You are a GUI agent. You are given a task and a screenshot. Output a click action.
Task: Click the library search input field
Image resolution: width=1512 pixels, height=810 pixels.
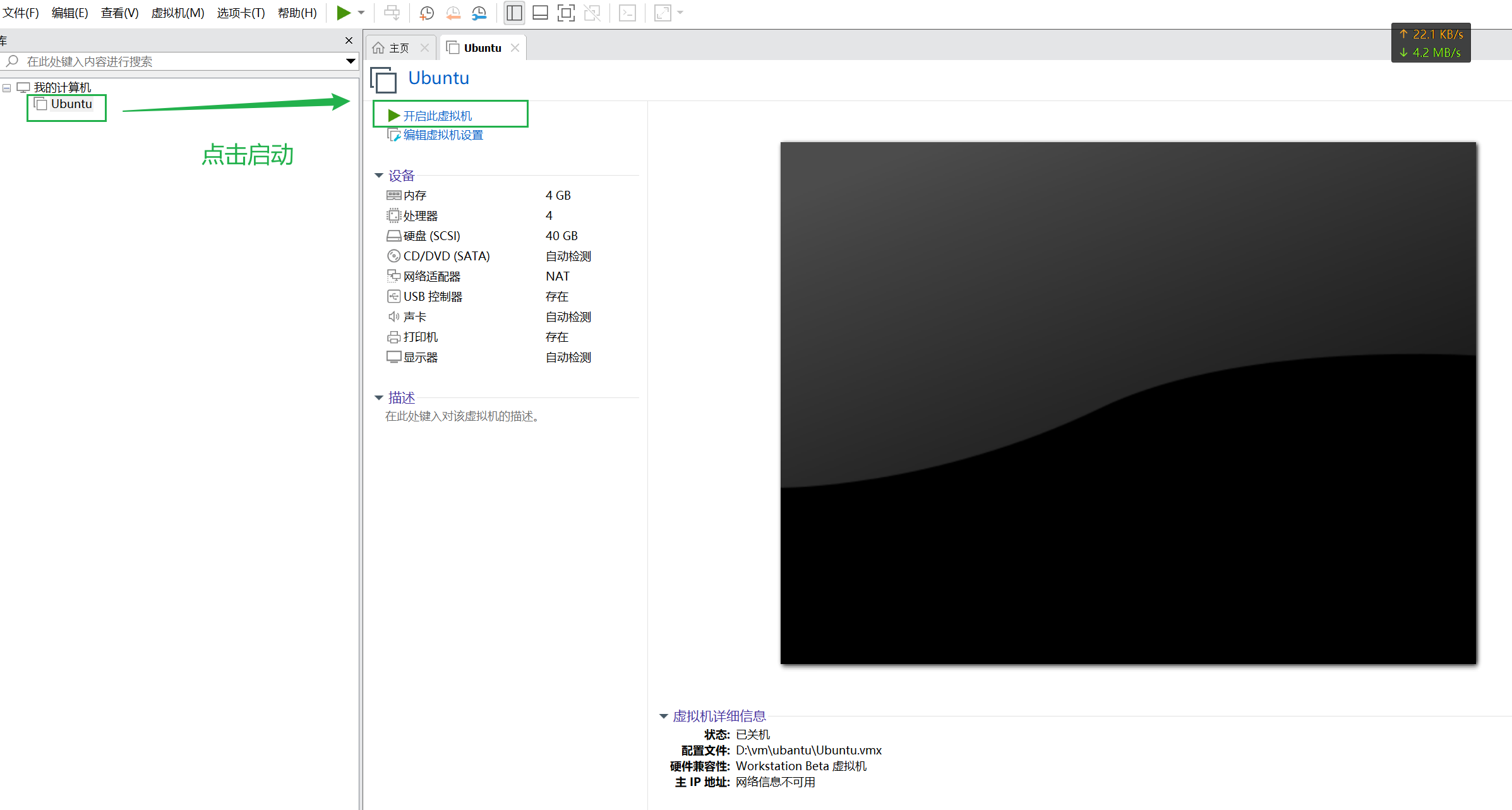point(180,61)
